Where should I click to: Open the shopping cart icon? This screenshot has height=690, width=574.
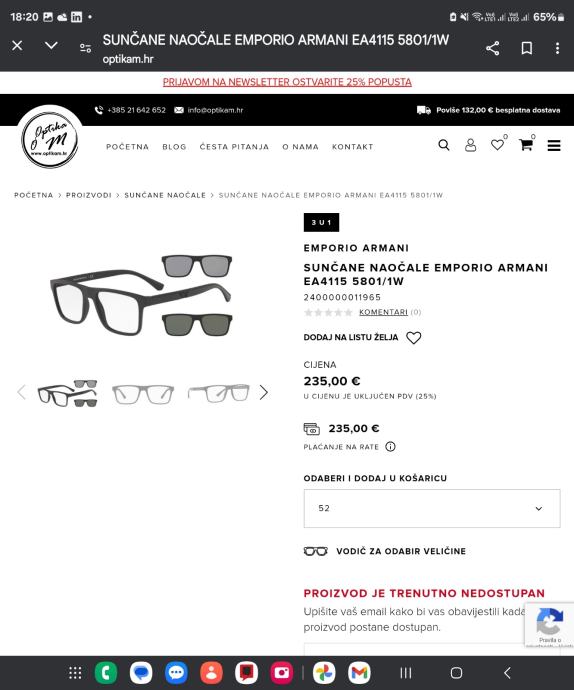click(x=526, y=145)
